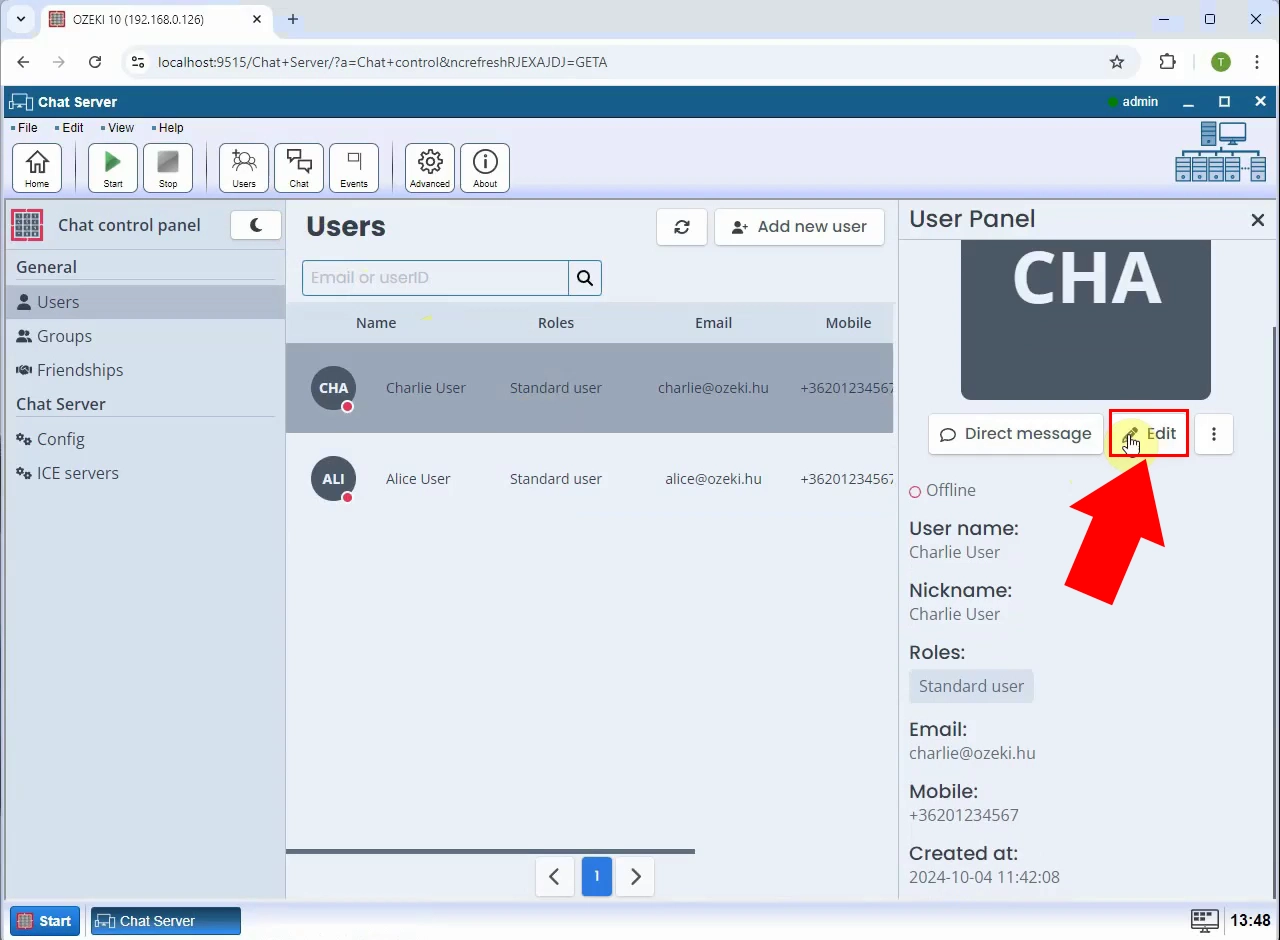This screenshot has width=1280, height=940.
Task: Click the Roles column header
Action: click(556, 323)
